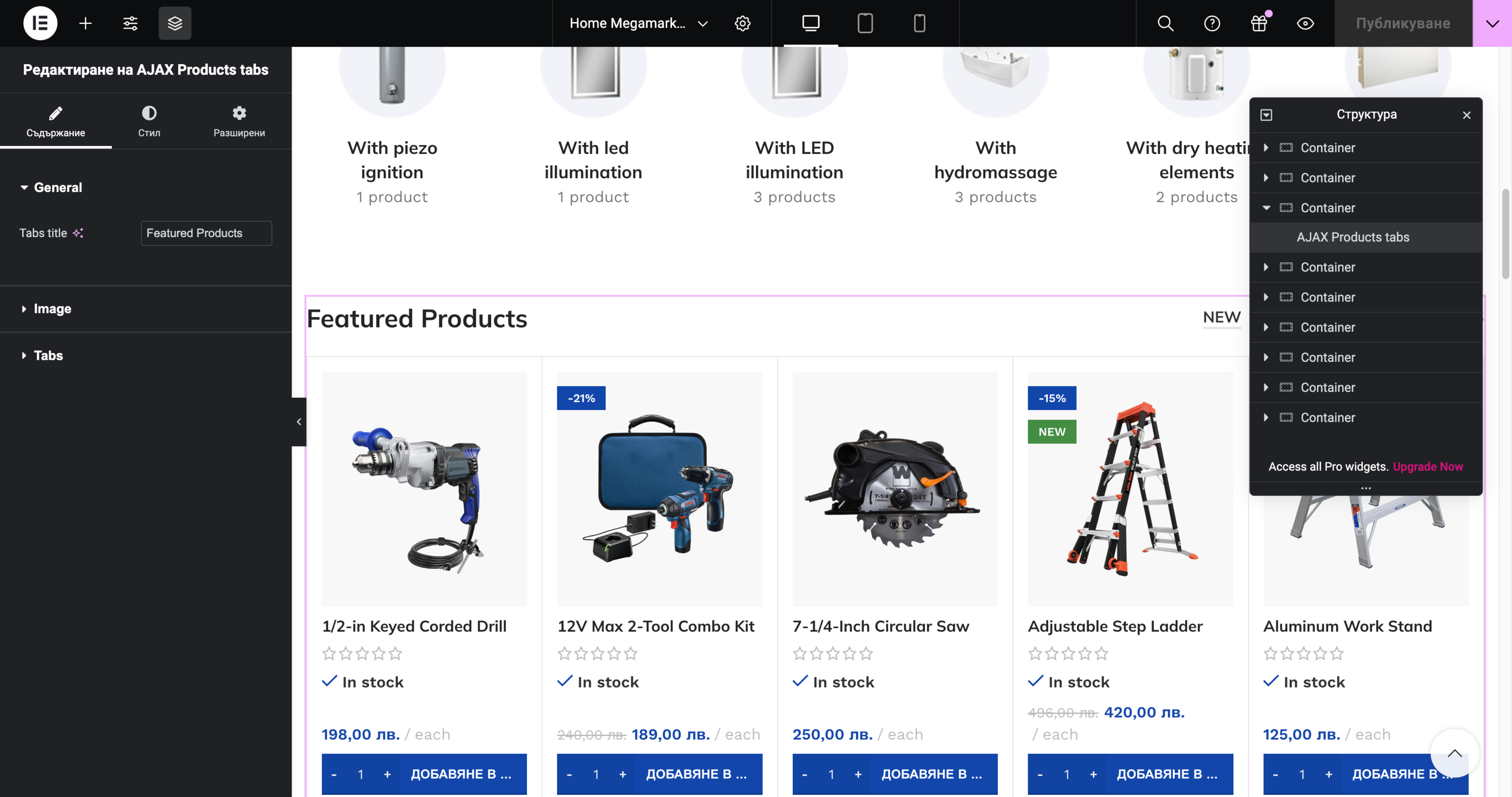This screenshot has width=1512, height=797.
Task: Click the With LED illumination category
Action: pyautogui.click(x=794, y=160)
